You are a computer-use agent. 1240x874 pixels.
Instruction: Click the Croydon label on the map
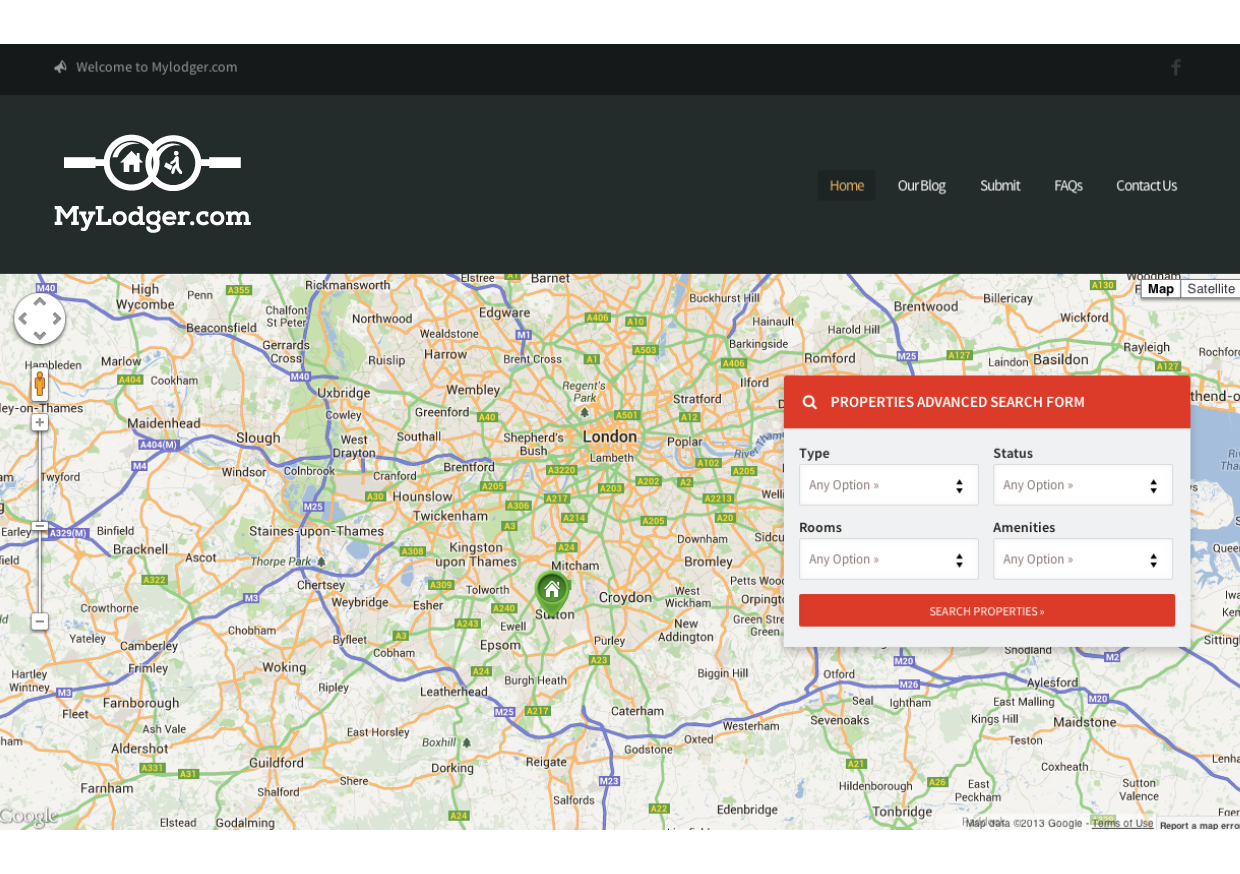625,598
